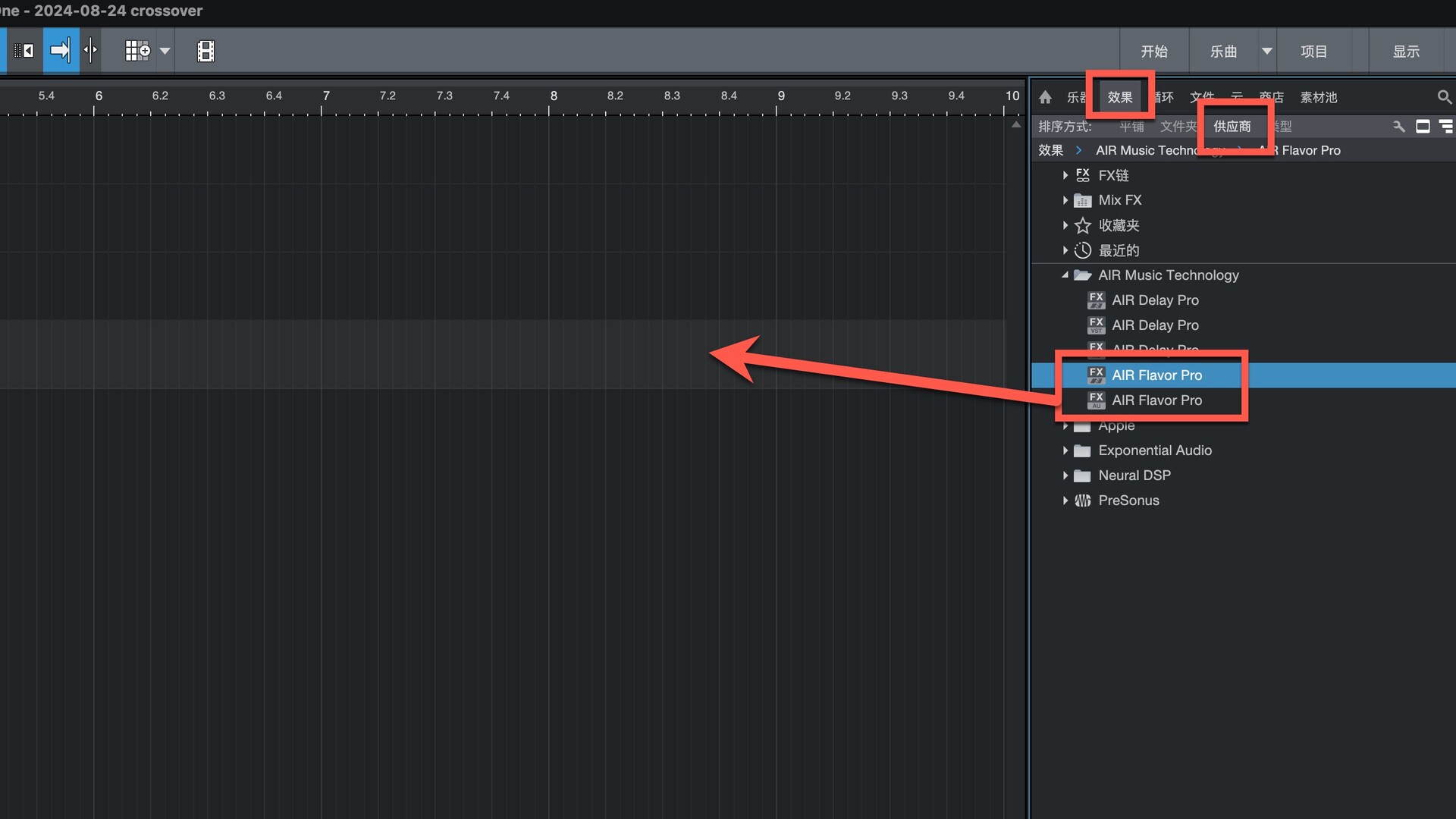1456x819 pixels.
Task: Collapse the AIR Music Technology folder
Action: [1065, 275]
